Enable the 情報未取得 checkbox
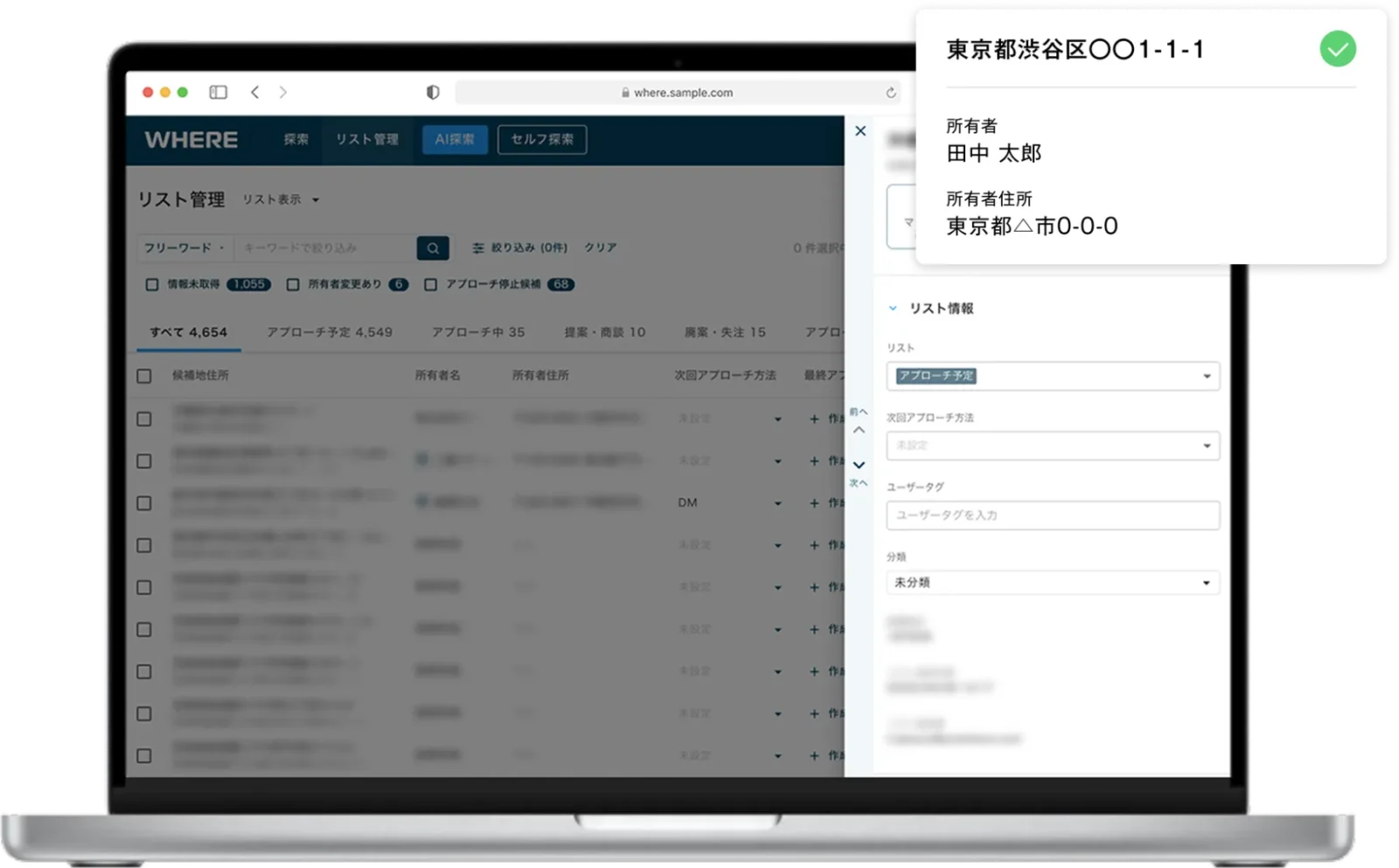The height and width of the screenshot is (868, 1399). [x=152, y=285]
